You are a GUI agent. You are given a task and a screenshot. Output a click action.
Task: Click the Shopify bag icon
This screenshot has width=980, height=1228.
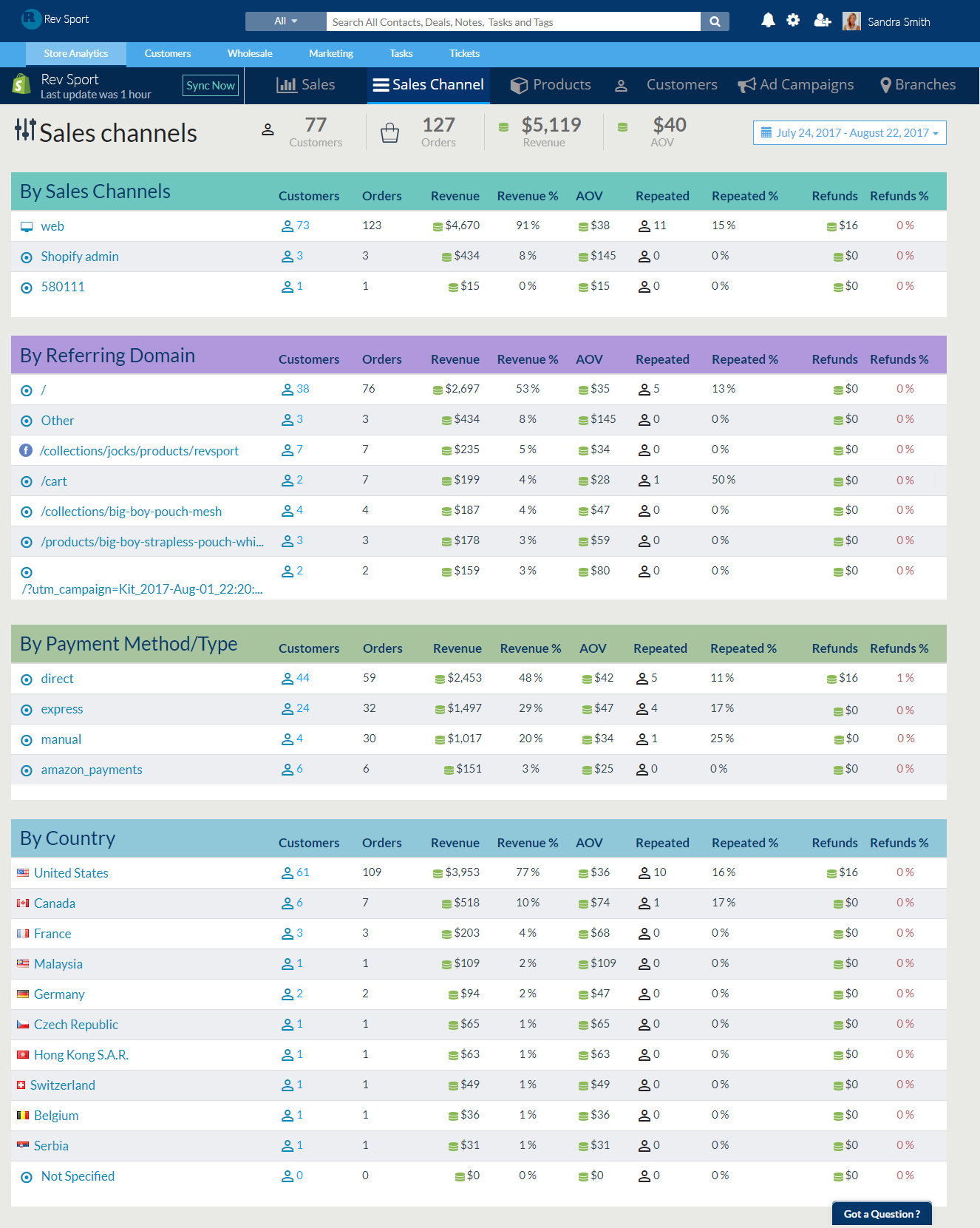(21, 84)
